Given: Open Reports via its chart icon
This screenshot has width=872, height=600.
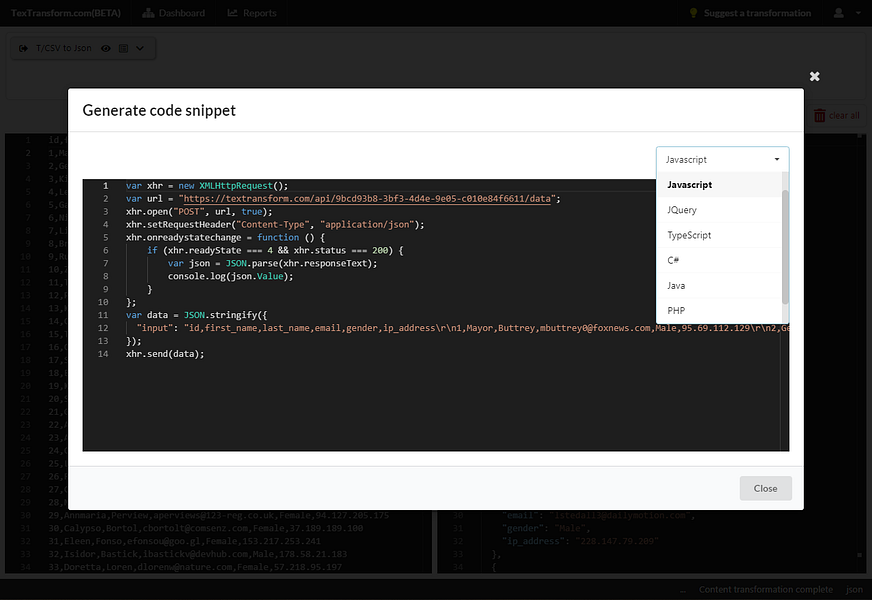Looking at the screenshot, I should (x=232, y=13).
